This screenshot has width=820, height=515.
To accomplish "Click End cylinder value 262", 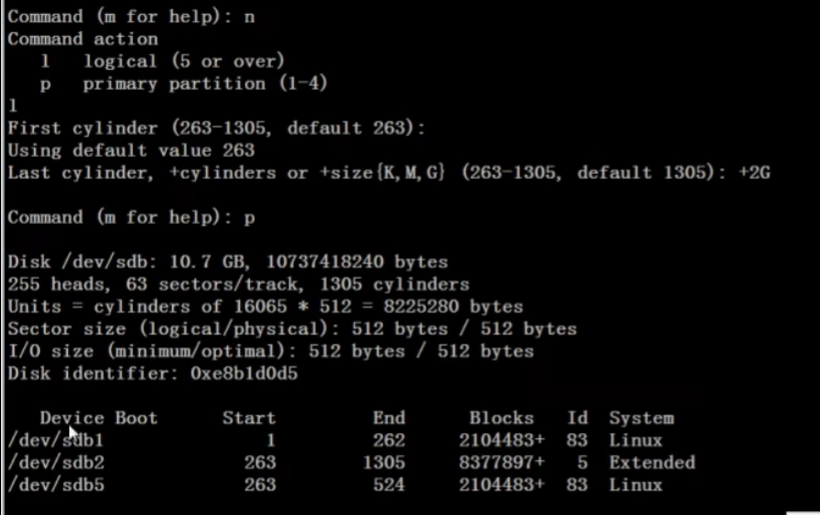I will tap(389, 440).
